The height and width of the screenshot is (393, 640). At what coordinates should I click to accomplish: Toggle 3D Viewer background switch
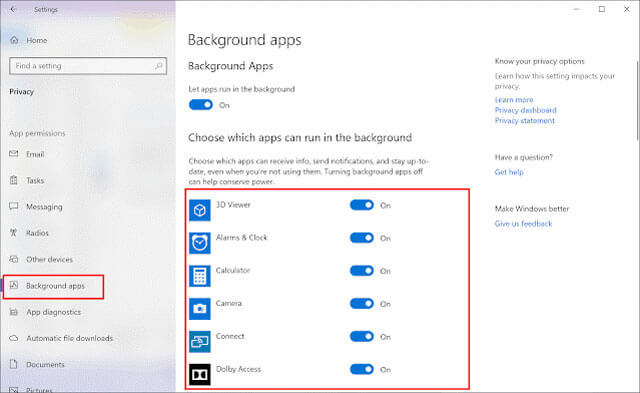[362, 205]
